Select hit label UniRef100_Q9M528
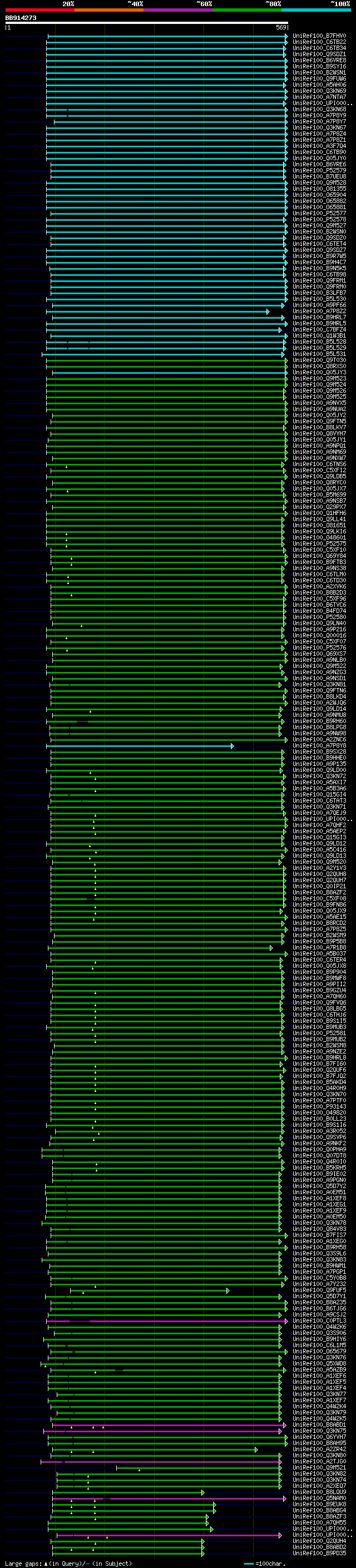 (319, 182)
